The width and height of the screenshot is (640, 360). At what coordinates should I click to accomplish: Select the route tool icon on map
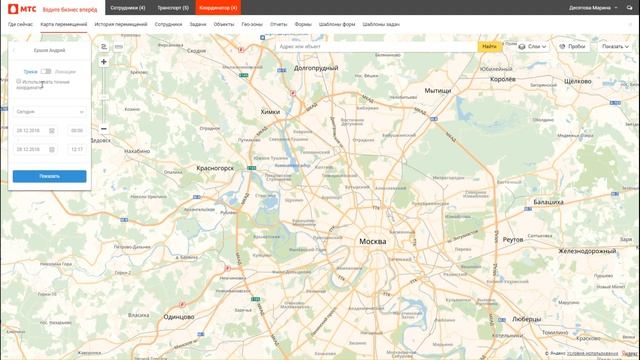104,47
